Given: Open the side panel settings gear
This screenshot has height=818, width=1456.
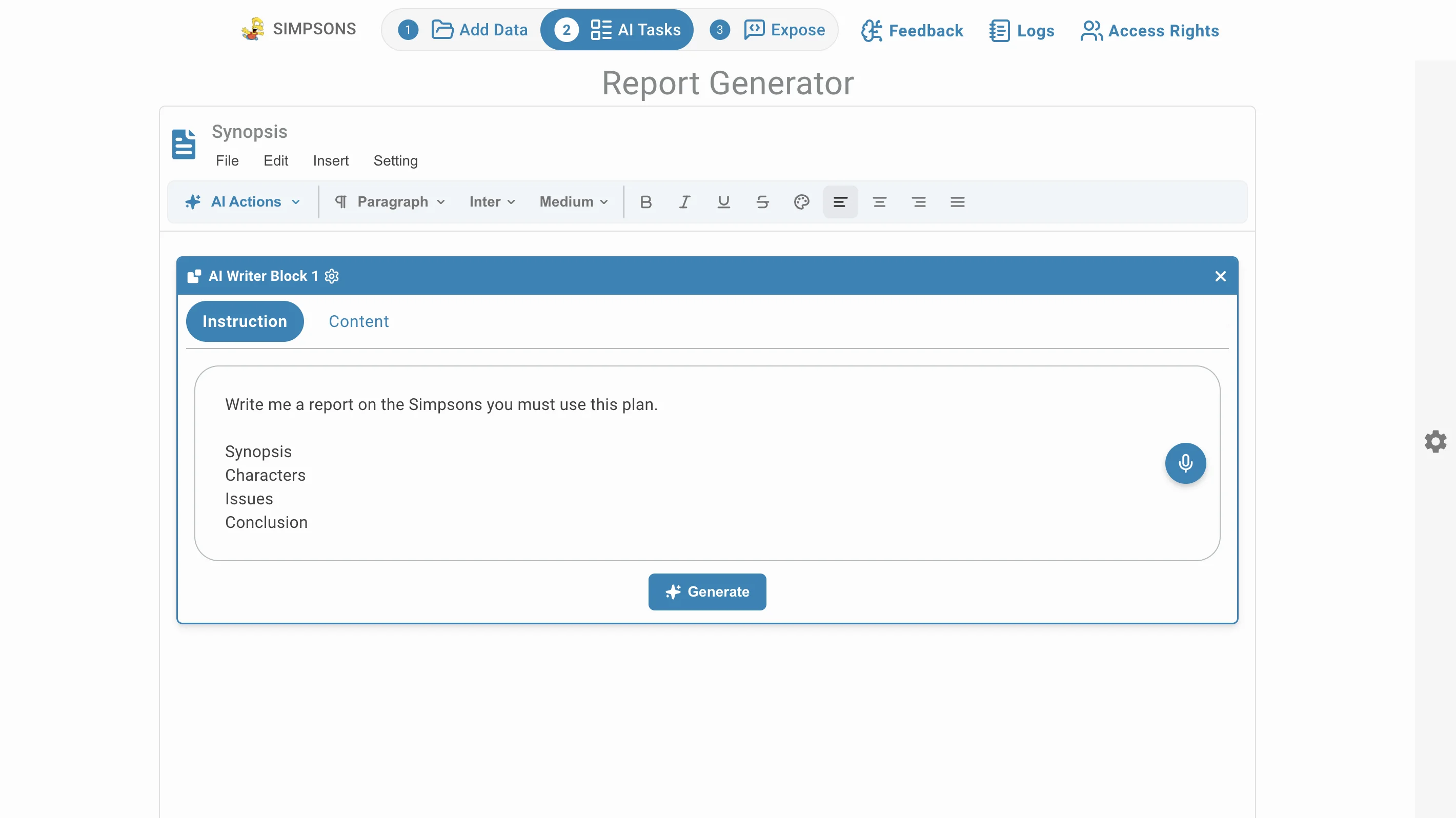Looking at the screenshot, I should click(x=1435, y=442).
